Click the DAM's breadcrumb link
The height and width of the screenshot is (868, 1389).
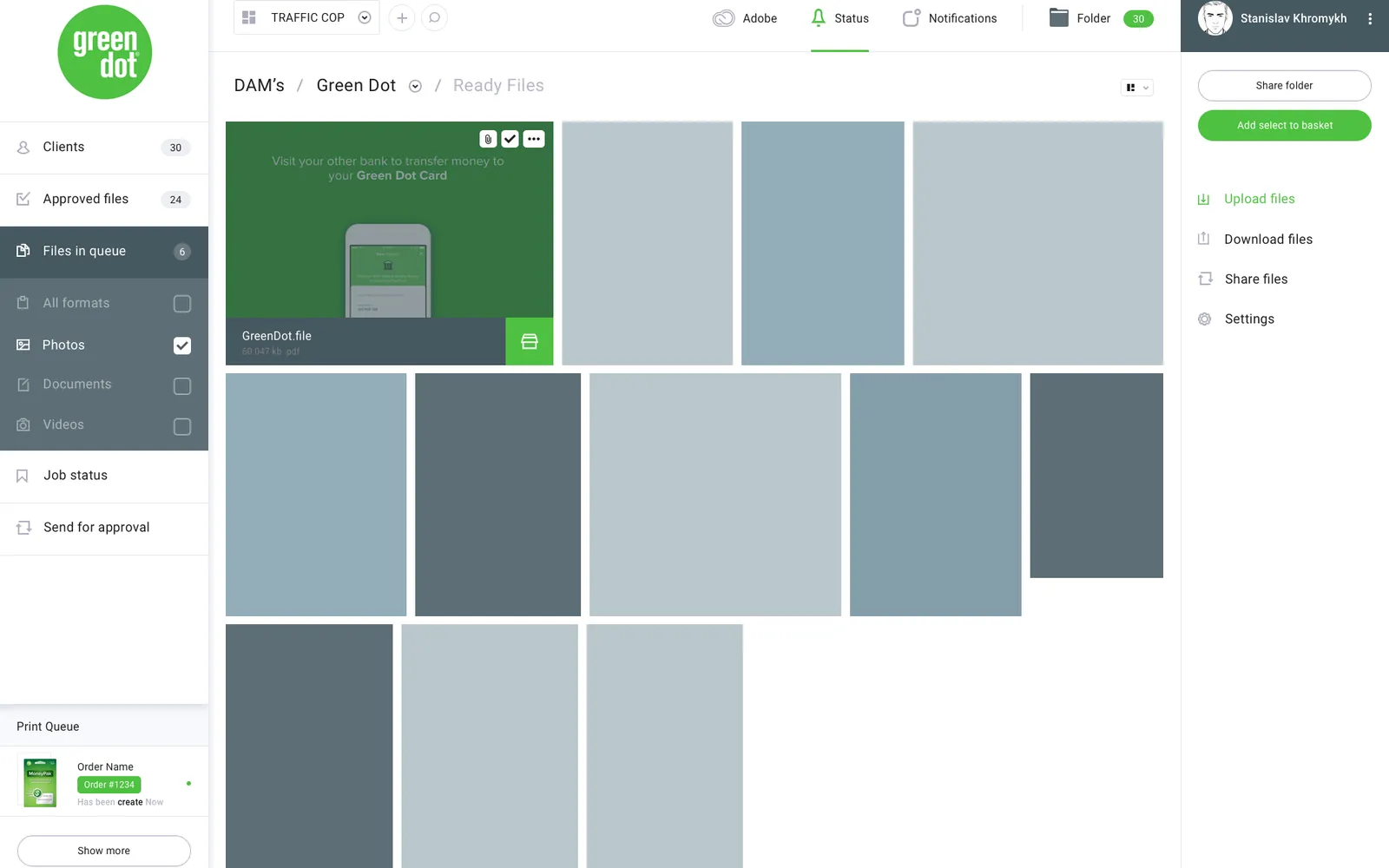260,85
